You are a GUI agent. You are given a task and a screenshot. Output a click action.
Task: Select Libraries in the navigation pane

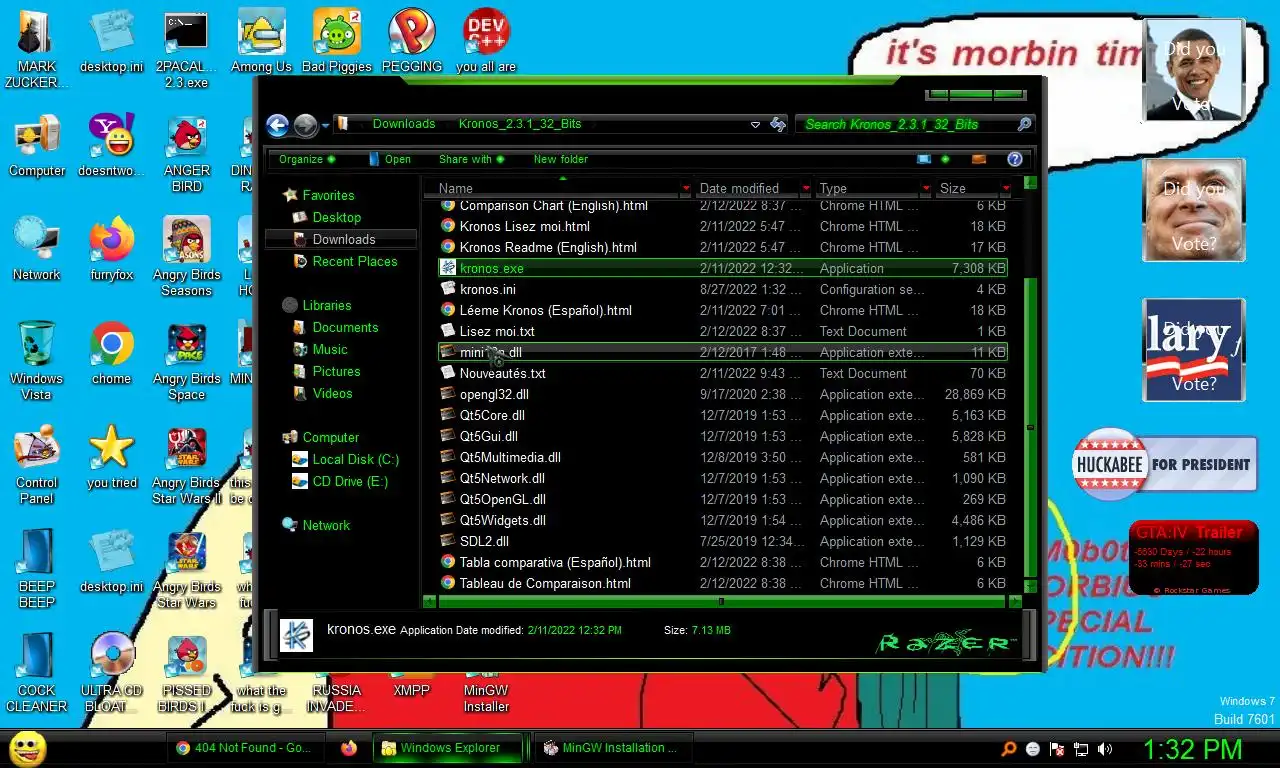pyautogui.click(x=327, y=305)
